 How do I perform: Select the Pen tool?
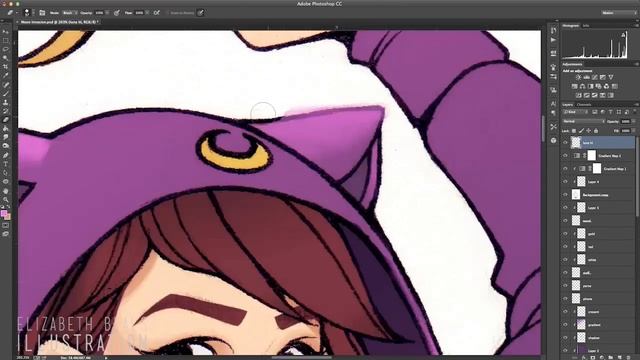coord(6,155)
